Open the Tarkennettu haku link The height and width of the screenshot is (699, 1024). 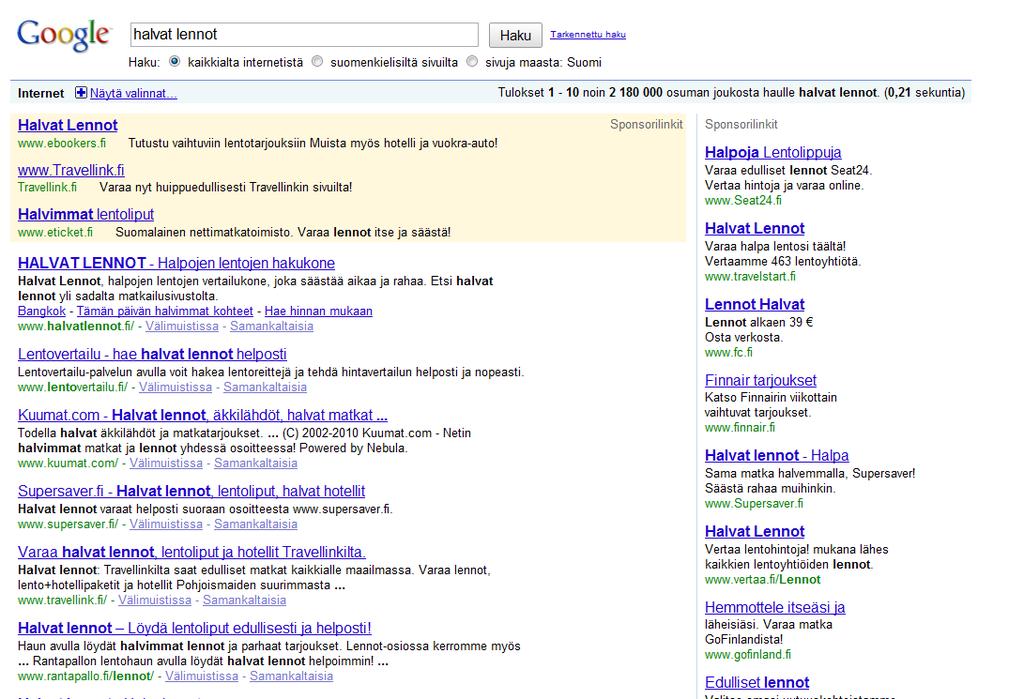[588, 35]
